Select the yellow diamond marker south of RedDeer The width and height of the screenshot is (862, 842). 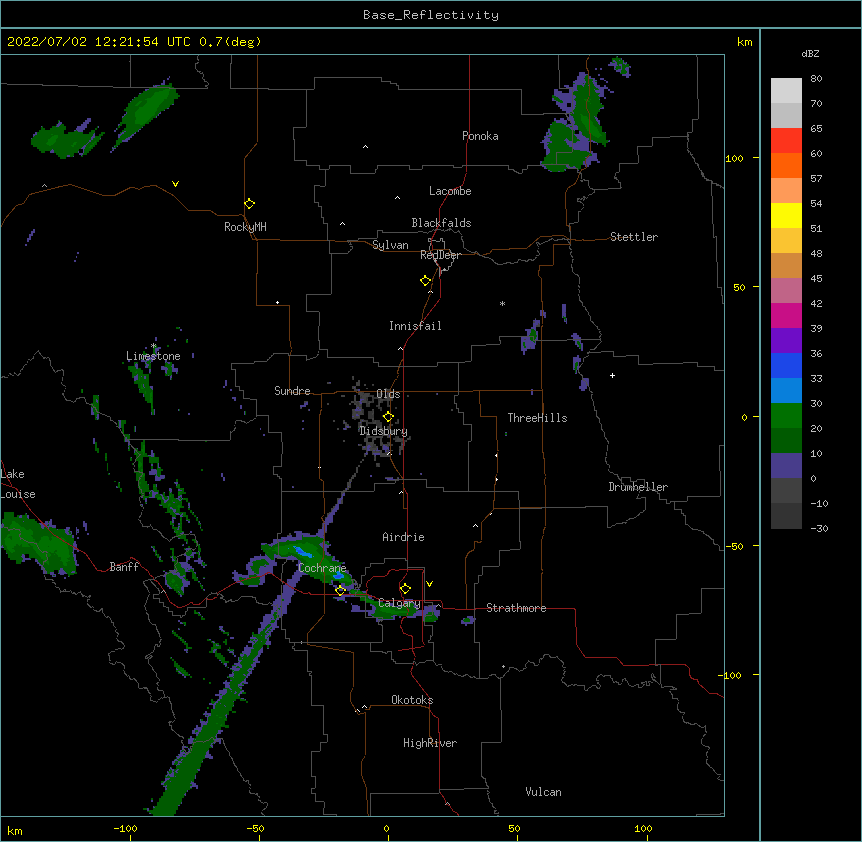426,281
